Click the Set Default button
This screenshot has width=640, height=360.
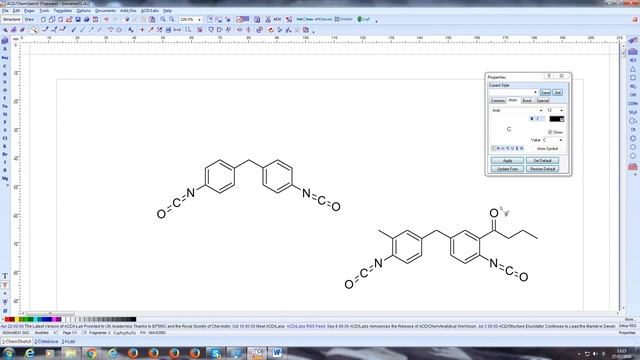tap(542, 160)
